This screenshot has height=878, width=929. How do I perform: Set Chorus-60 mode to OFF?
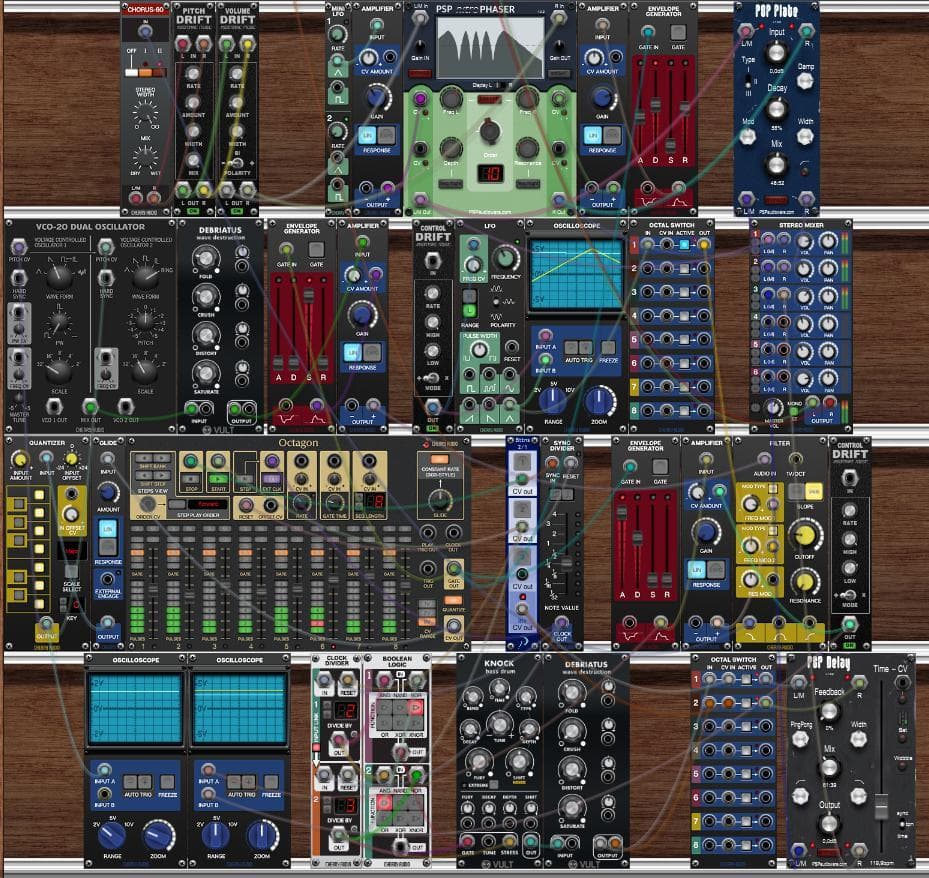click(x=132, y=72)
